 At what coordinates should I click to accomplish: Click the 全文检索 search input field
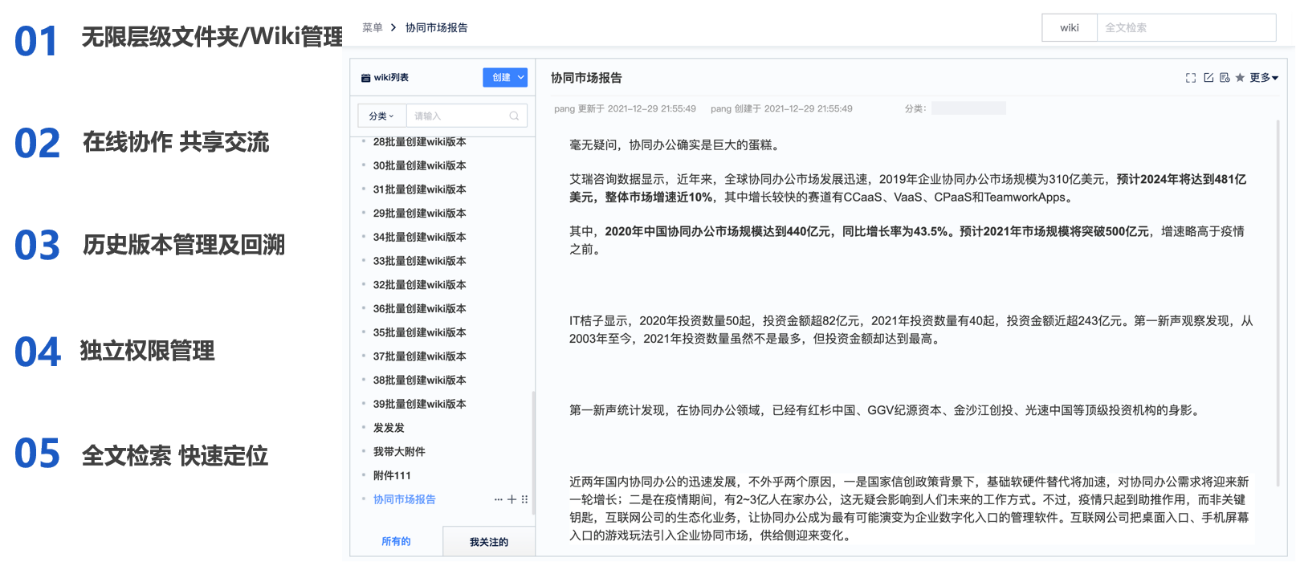(1185, 28)
